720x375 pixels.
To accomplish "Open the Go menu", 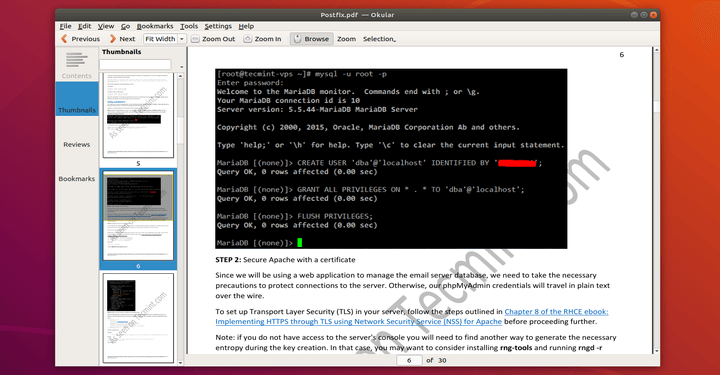I will pos(125,26).
